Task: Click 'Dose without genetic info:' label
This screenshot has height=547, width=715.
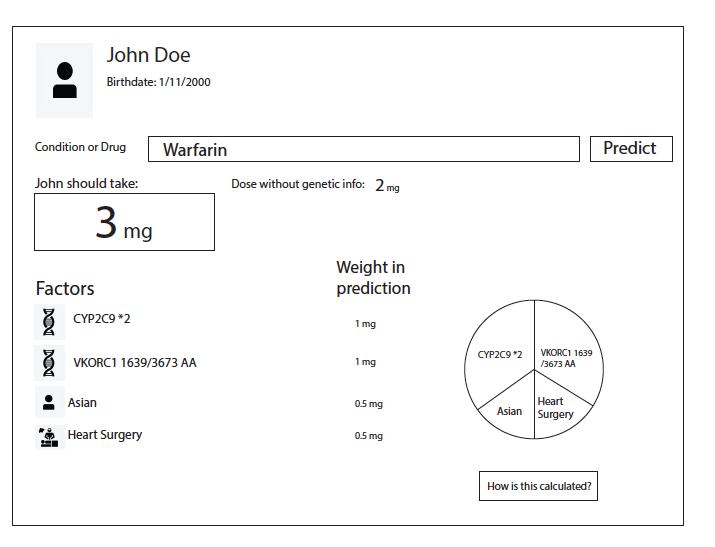Action: coord(298,184)
